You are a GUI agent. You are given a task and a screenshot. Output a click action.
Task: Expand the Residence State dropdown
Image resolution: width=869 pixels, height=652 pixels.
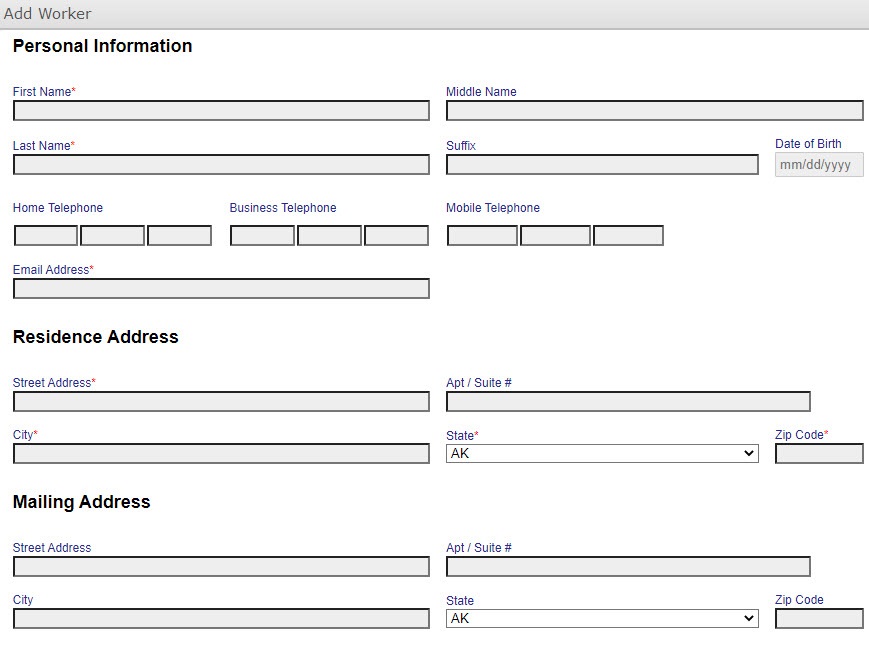(x=602, y=454)
